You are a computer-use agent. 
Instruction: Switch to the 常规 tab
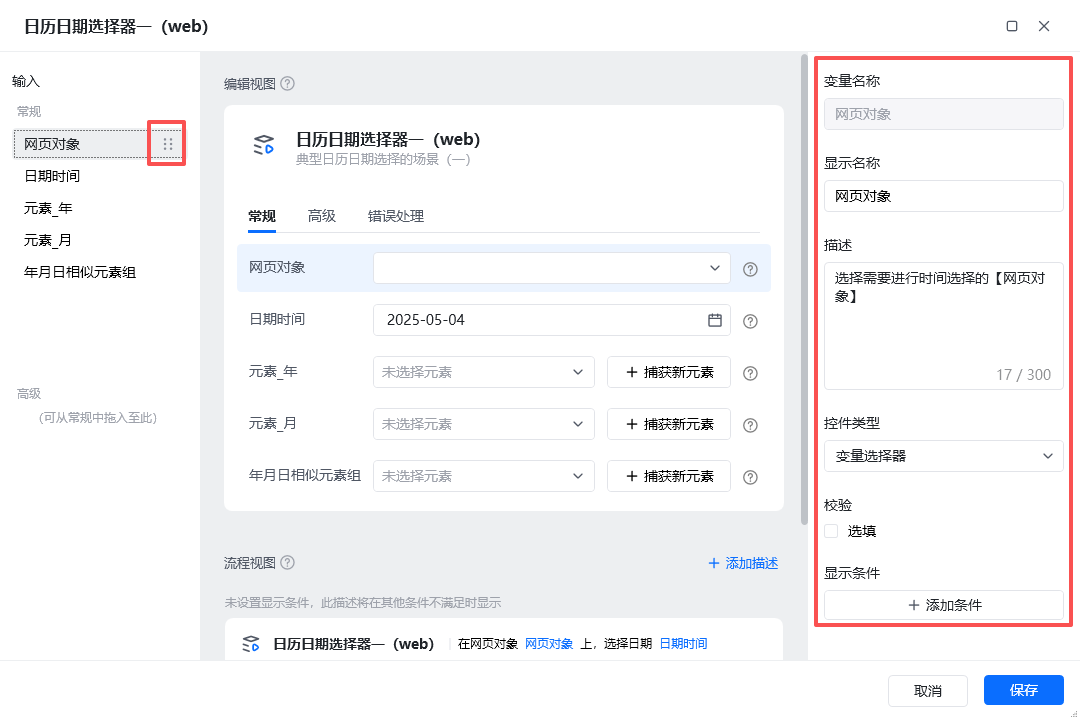(262, 216)
